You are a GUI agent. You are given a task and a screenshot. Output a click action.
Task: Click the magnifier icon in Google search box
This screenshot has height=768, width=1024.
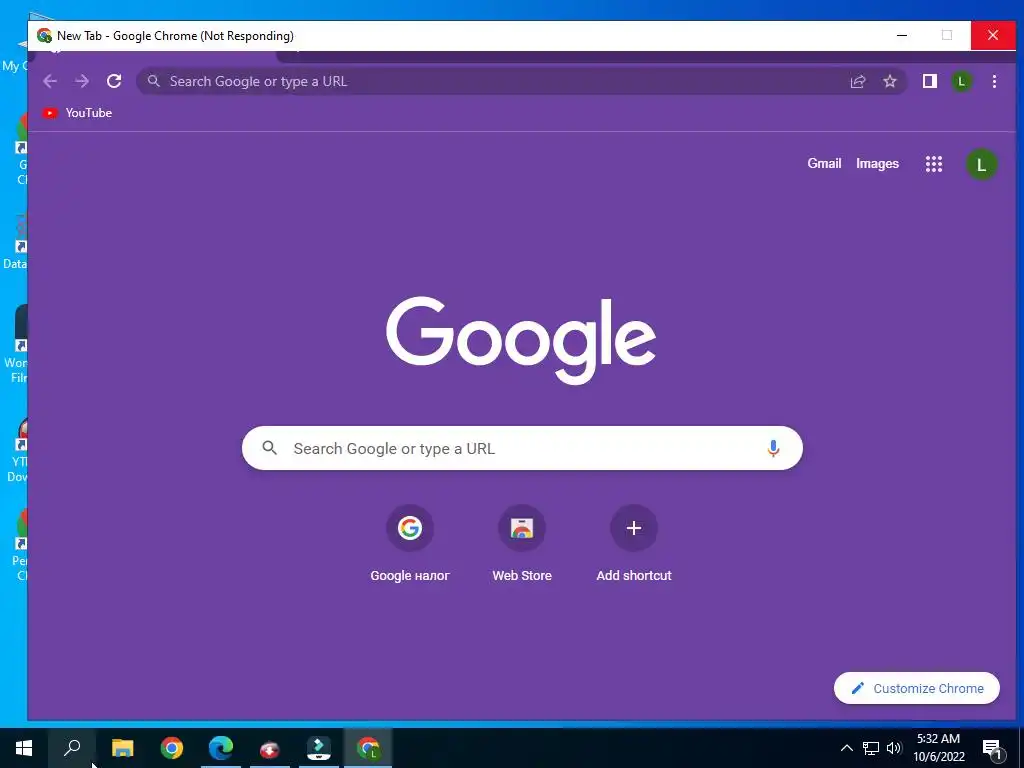[270, 448]
